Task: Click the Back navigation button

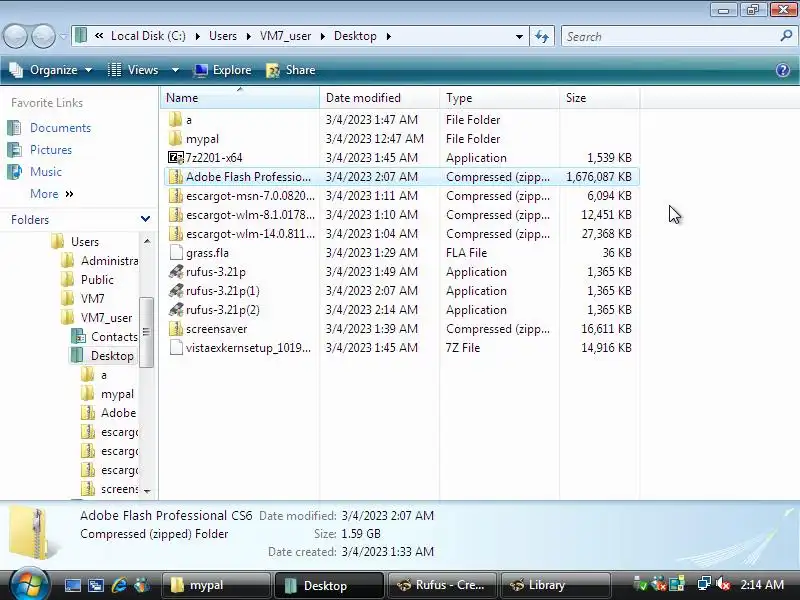Action: tap(15, 36)
